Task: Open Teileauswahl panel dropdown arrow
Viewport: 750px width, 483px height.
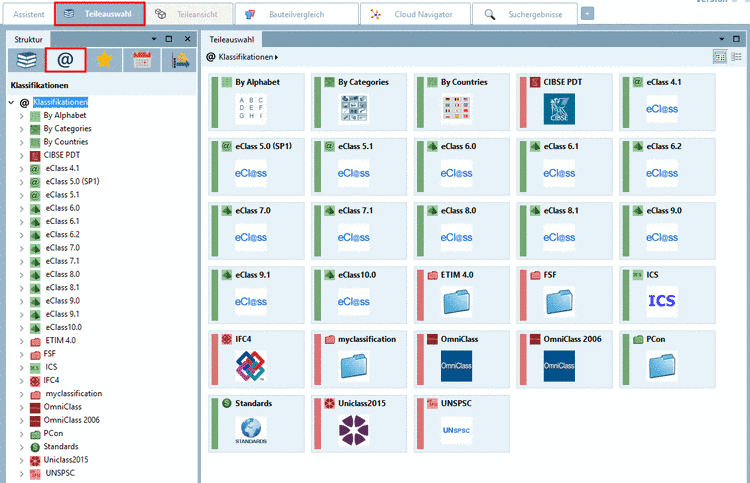Action: coord(722,39)
